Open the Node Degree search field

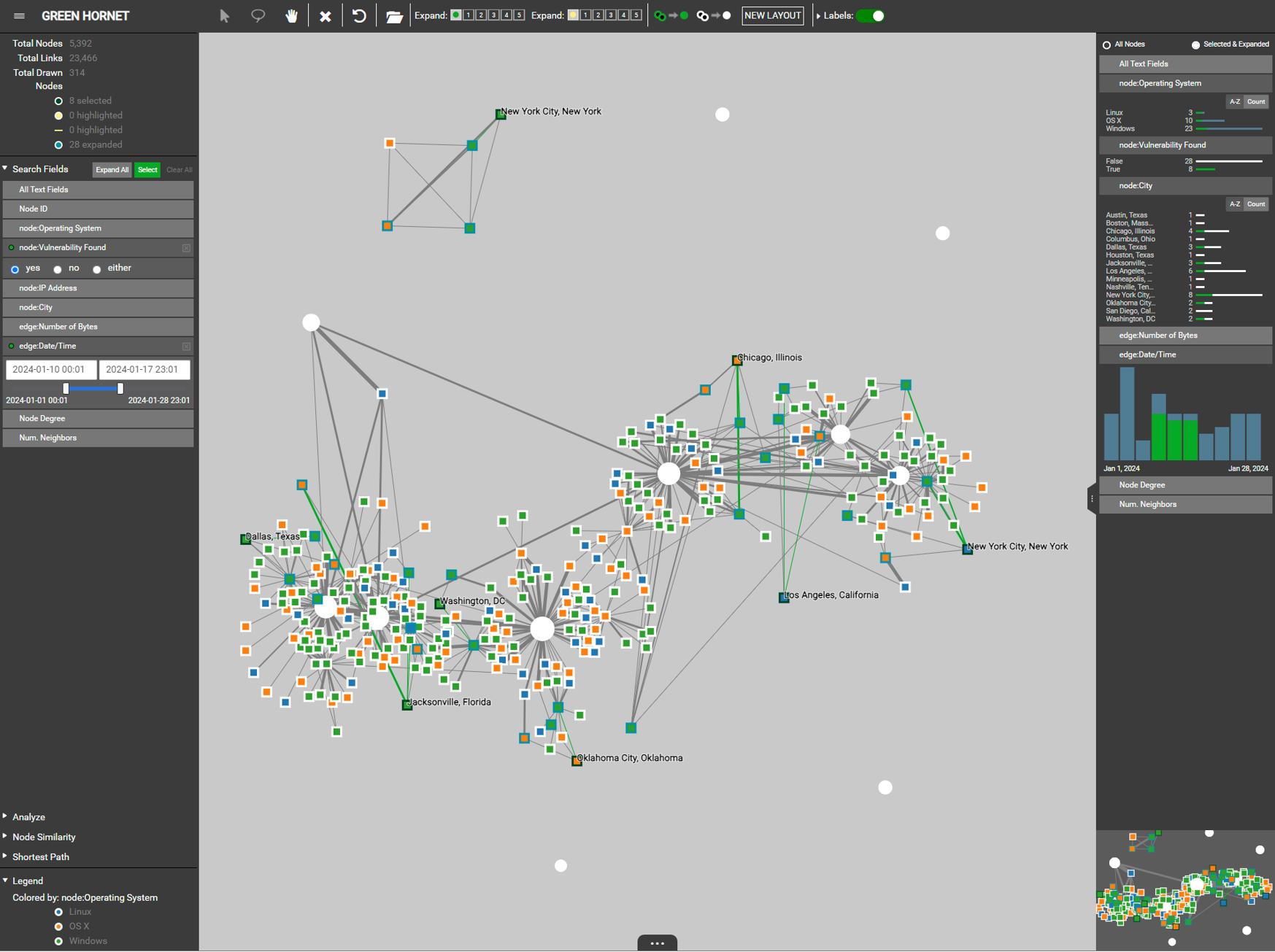point(98,419)
